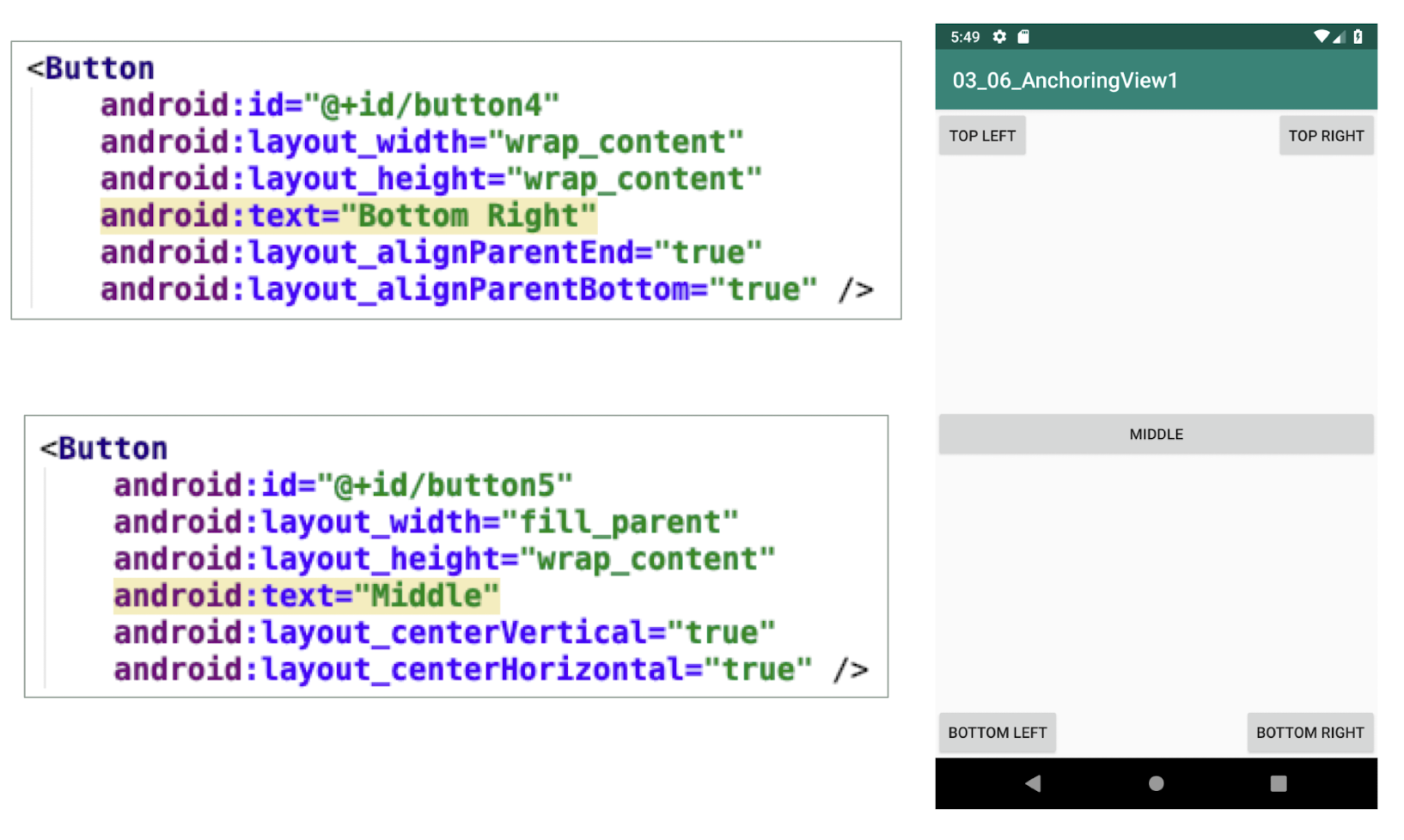Click the layout_alignParentEnd="true" line

(431, 253)
